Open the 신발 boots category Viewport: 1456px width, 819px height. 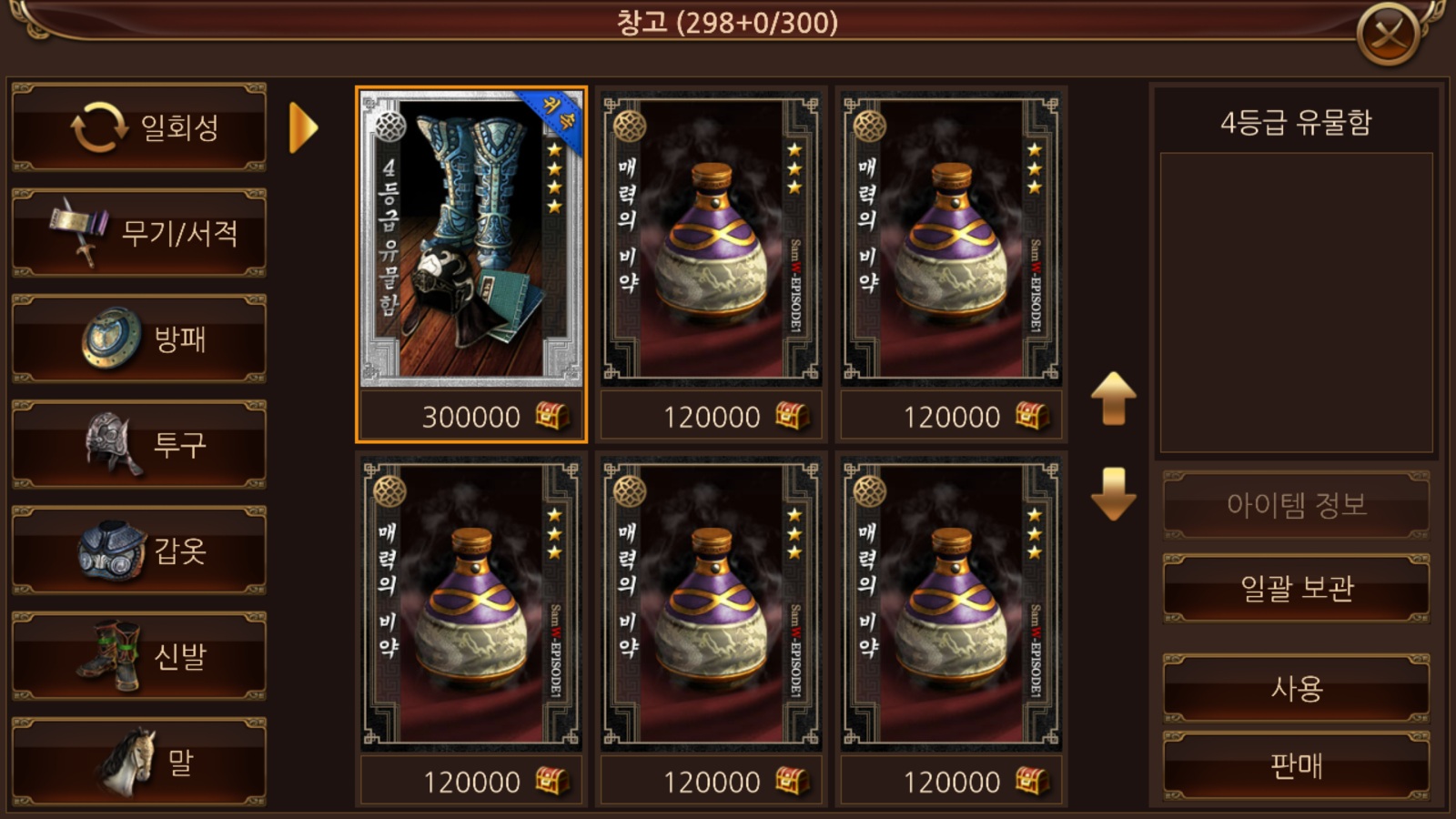139,655
